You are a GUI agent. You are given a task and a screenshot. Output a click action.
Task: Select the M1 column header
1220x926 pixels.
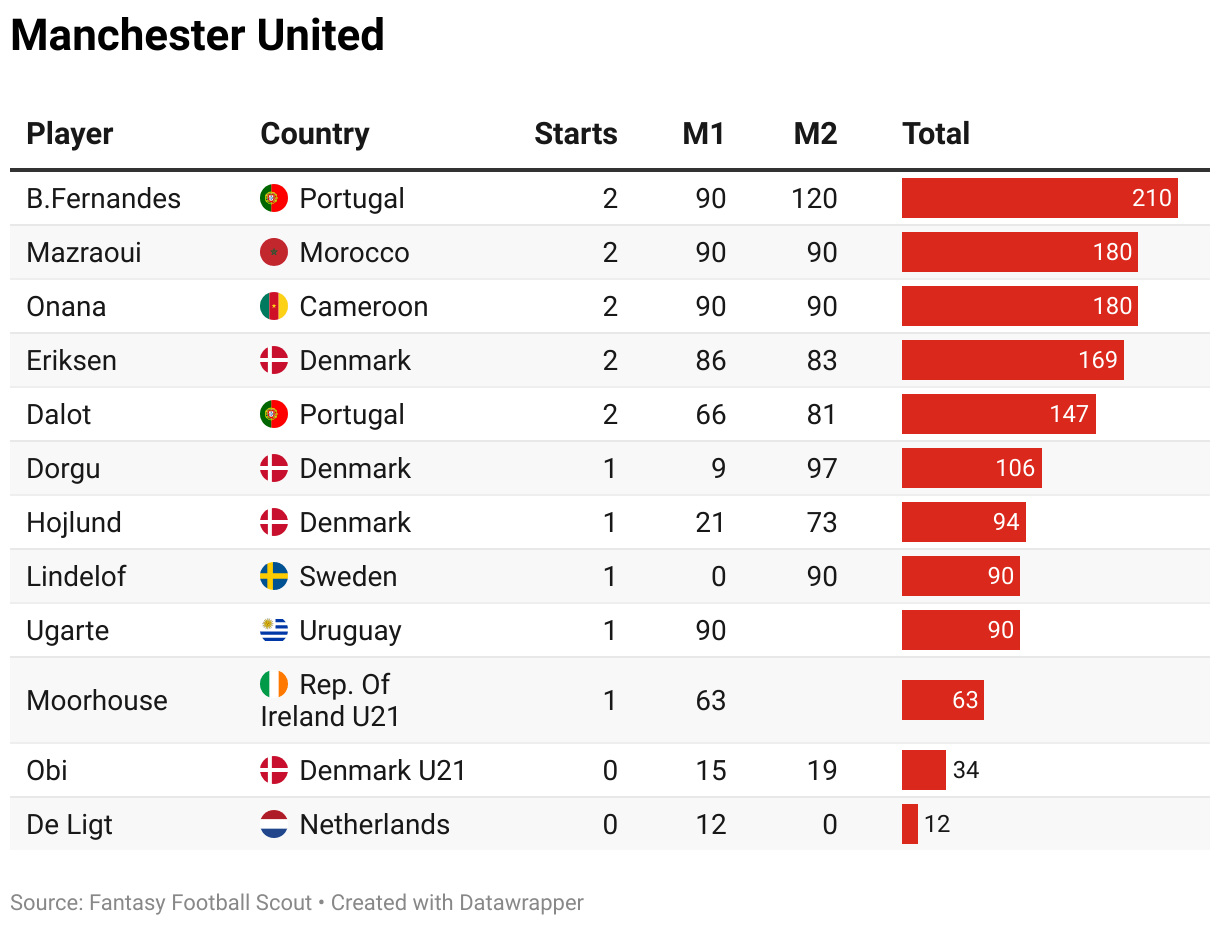[704, 134]
